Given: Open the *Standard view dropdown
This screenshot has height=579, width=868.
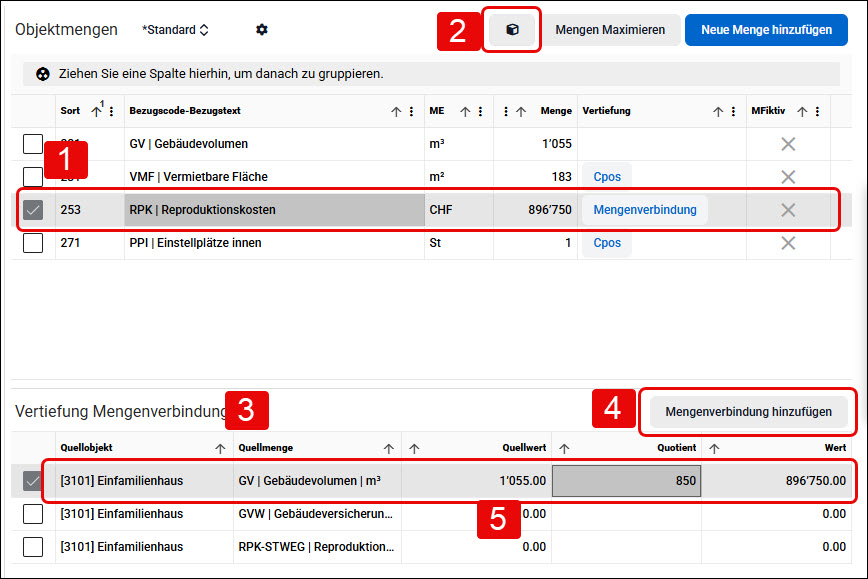Looking at the screenshot, I should 175,30.
